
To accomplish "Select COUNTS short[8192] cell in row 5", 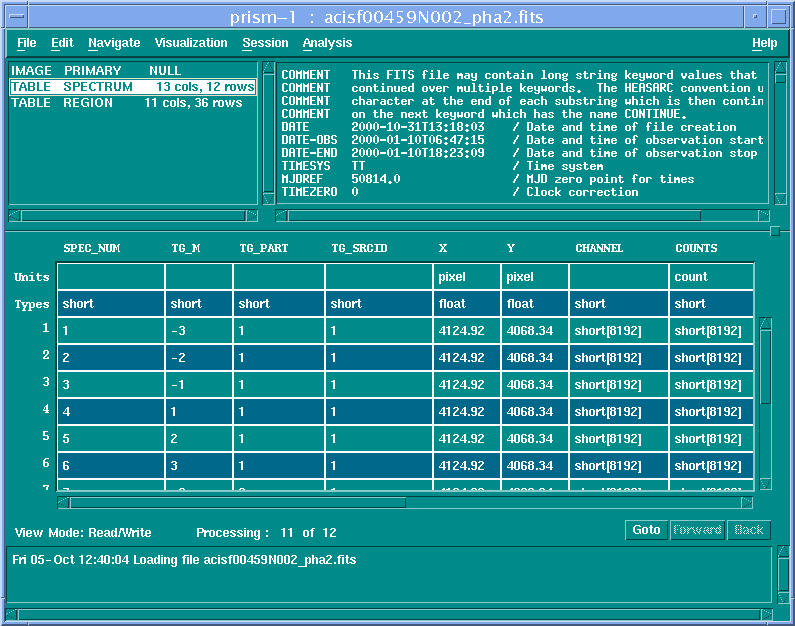I will click(711, 438).
